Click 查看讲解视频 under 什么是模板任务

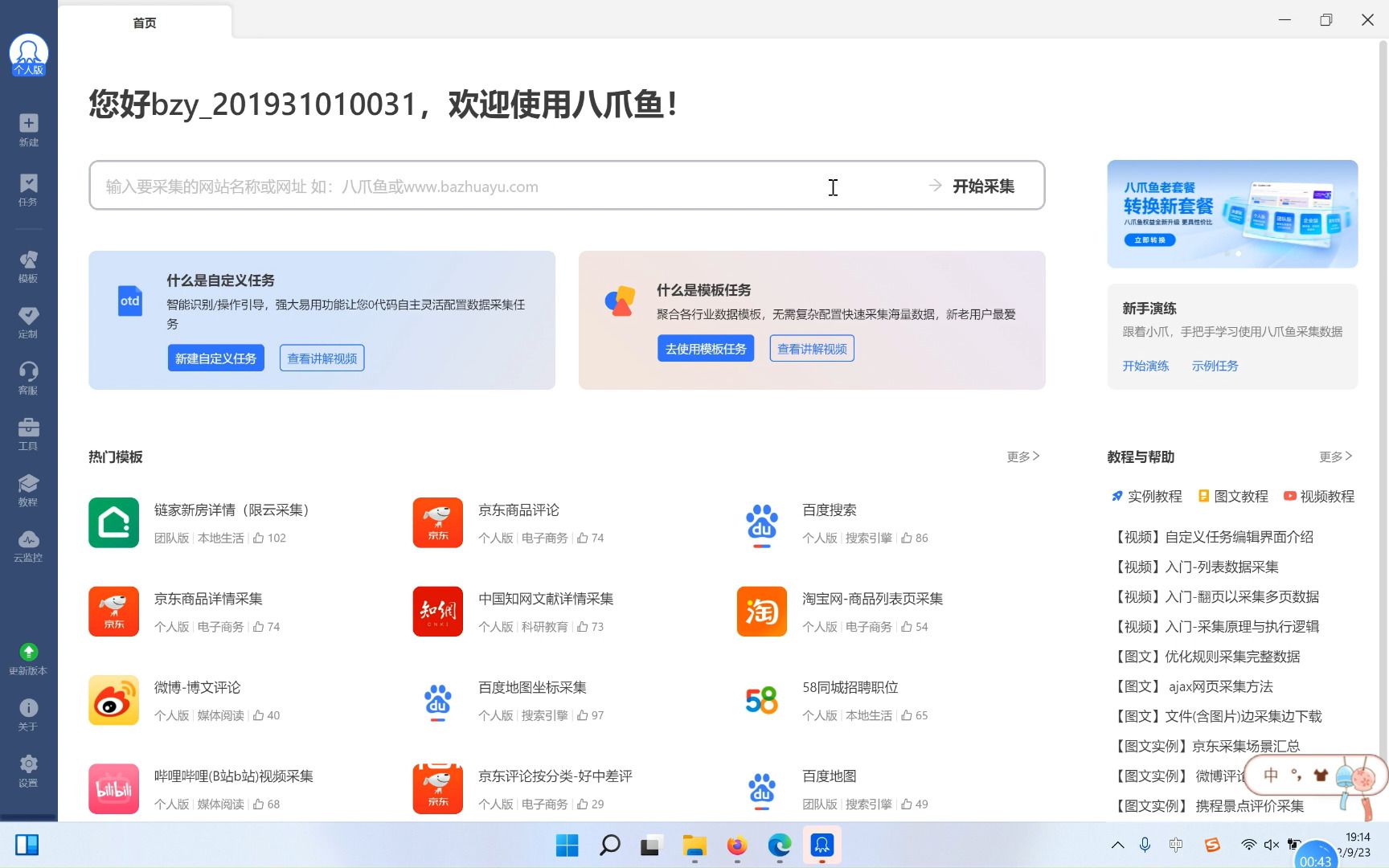pos(812,349)
